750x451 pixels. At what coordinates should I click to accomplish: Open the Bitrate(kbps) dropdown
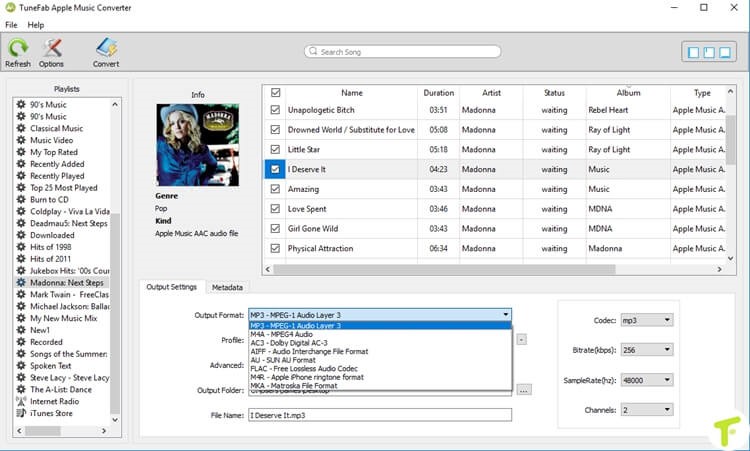tap(647, 350)
